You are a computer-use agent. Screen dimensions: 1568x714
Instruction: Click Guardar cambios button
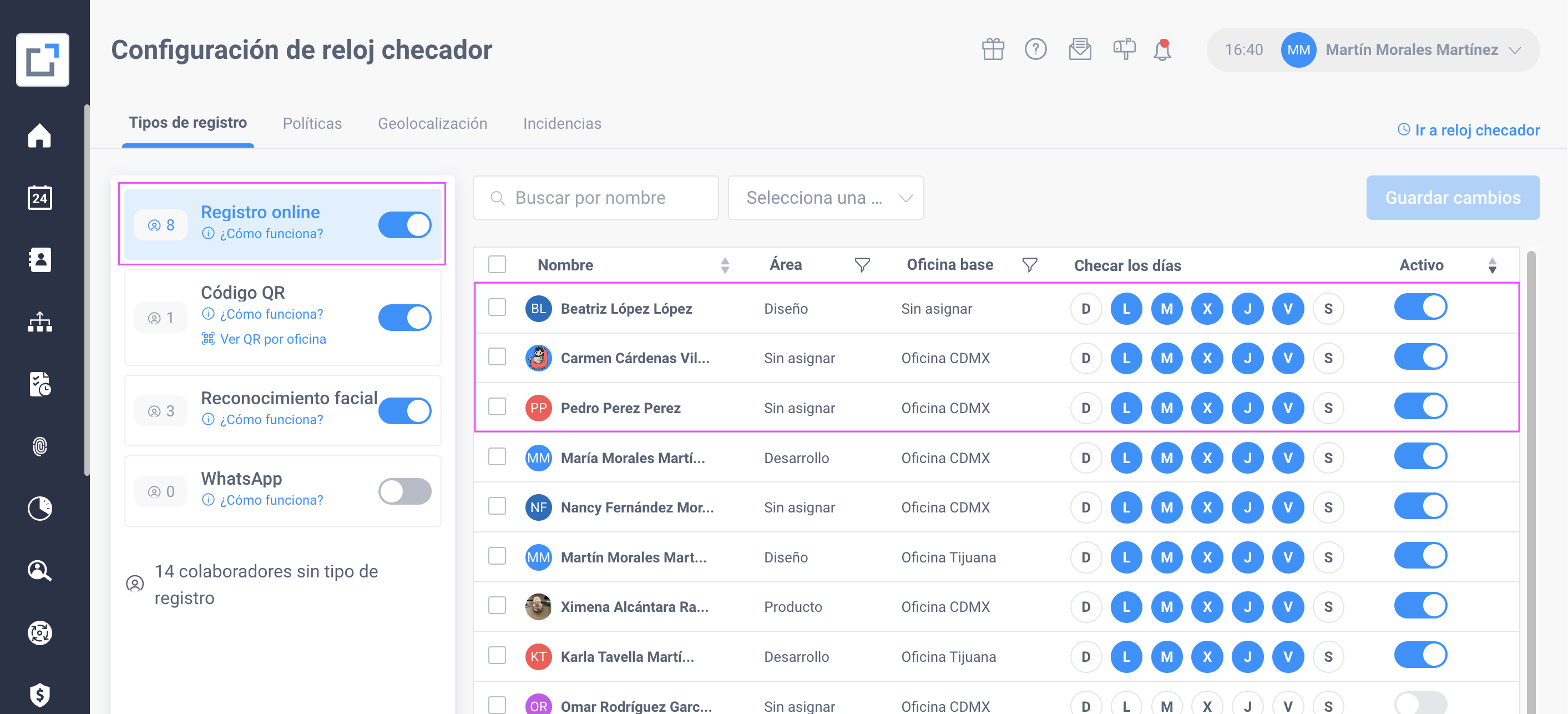point(1453,198)
